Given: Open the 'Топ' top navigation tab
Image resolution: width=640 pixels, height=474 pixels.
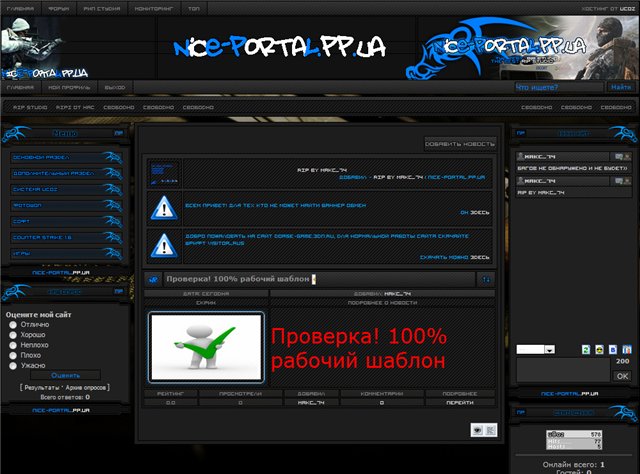Looking at the screenshot, I should point(194,8).
